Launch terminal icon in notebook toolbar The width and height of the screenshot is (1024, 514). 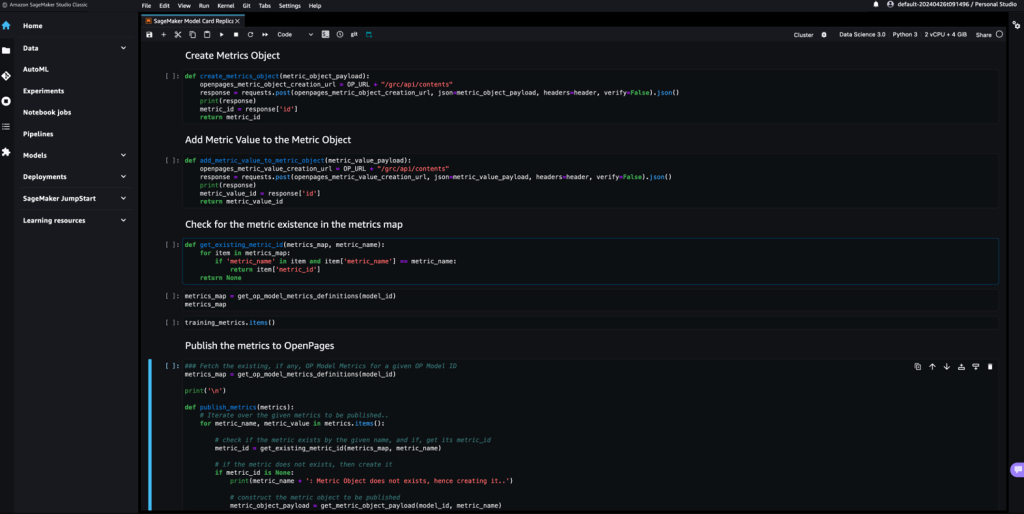coord(325,35)
